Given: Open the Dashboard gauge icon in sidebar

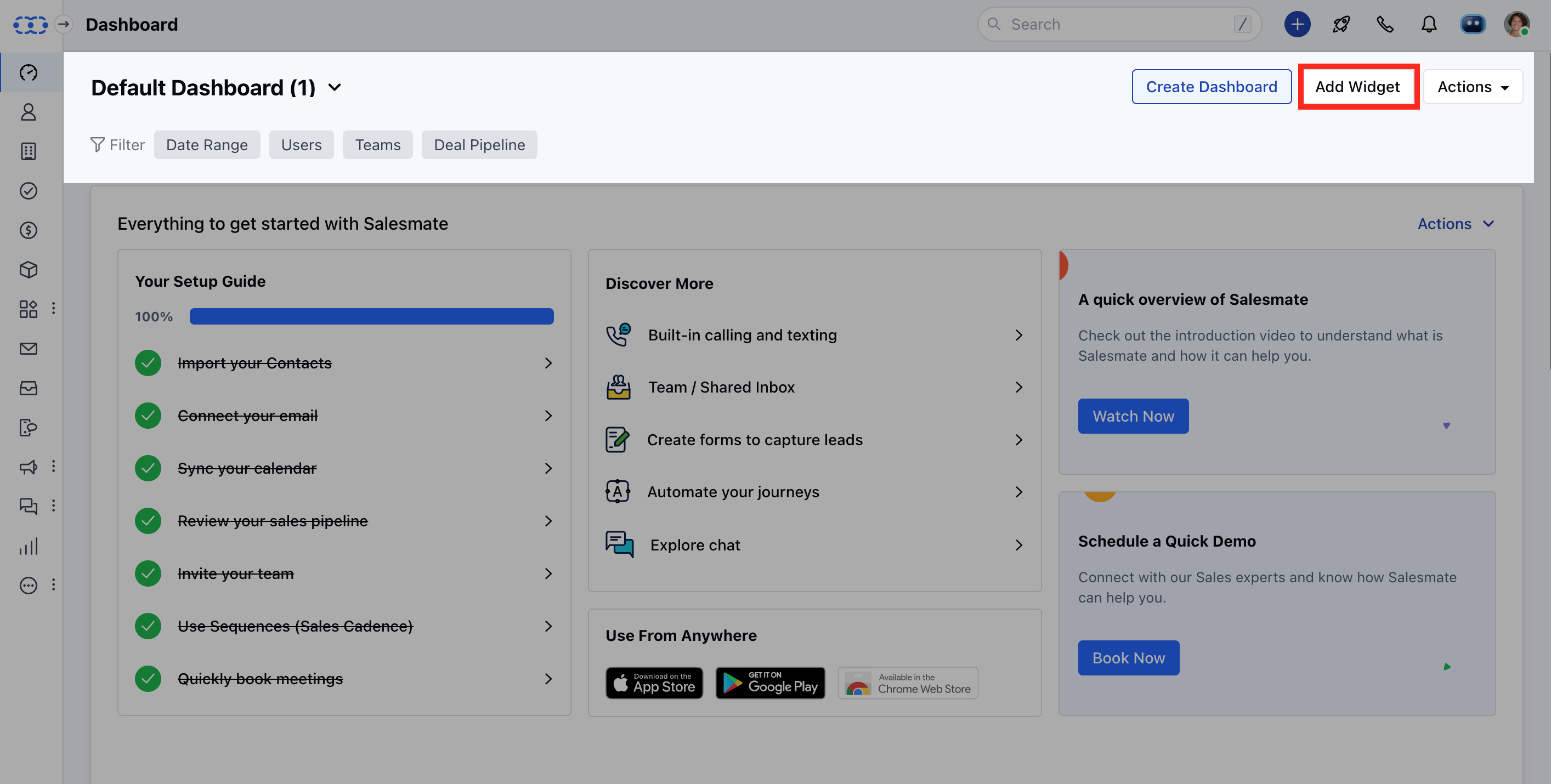Looking at the screenshot, I should (x=29, y=72).
